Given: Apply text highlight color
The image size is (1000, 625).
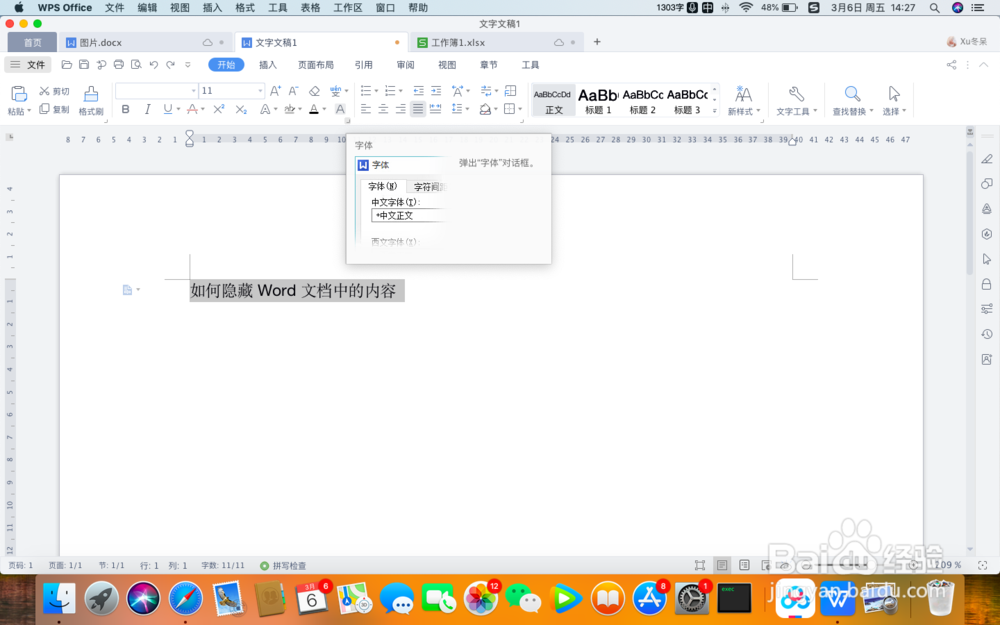Looking at the screenshot, I should 290,109.
